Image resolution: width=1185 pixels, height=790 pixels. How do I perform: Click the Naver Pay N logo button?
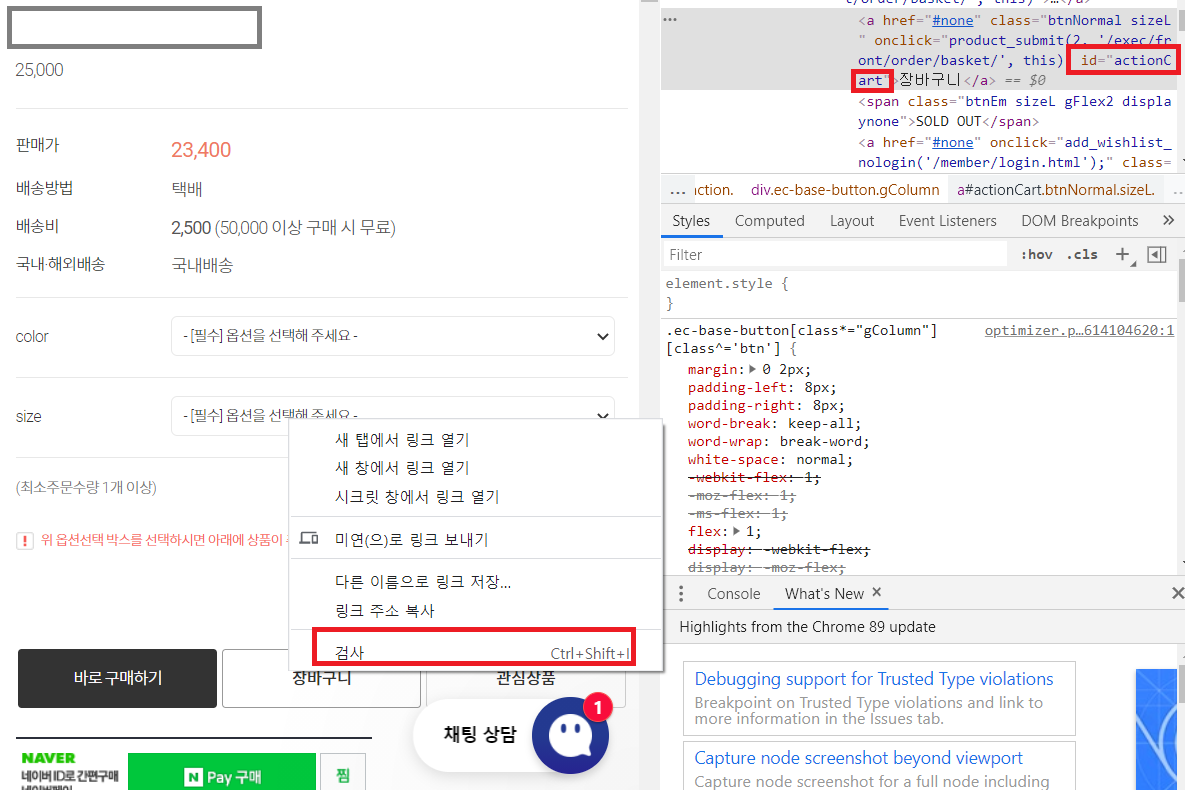point(221,774)
